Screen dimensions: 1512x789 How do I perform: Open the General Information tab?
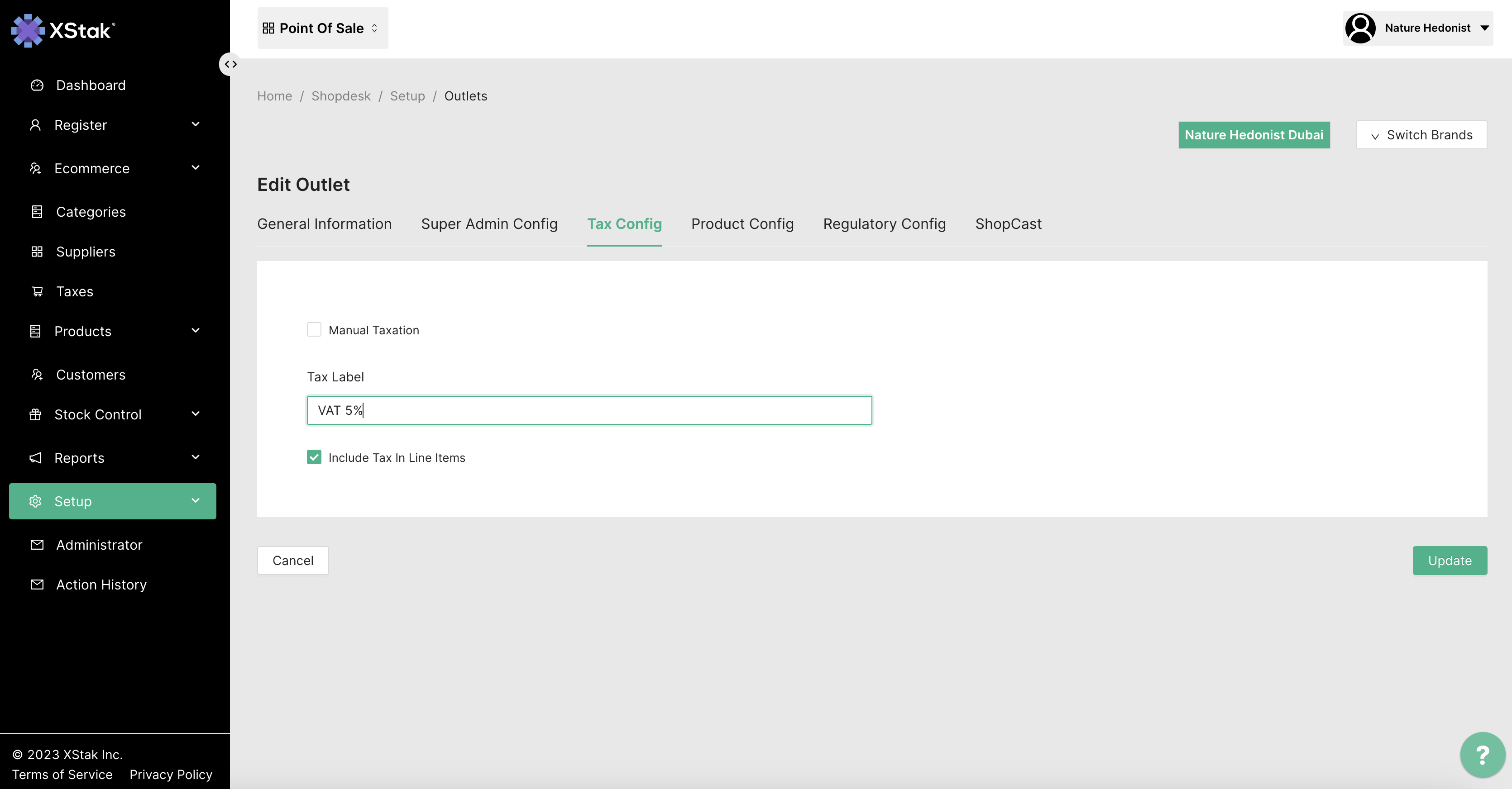(324, 224)
